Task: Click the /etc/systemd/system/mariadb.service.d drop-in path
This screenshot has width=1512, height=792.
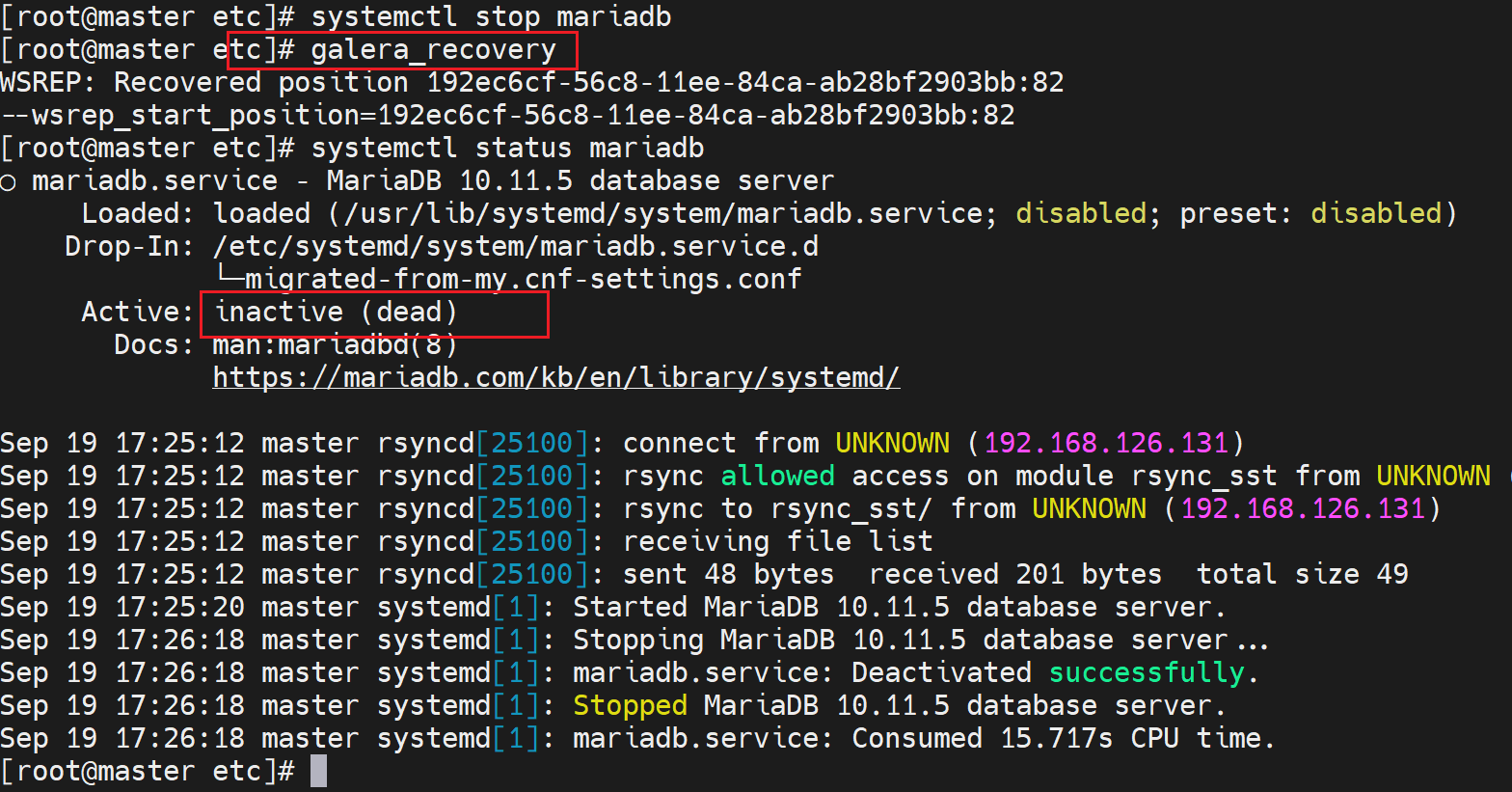Action: 515,247
